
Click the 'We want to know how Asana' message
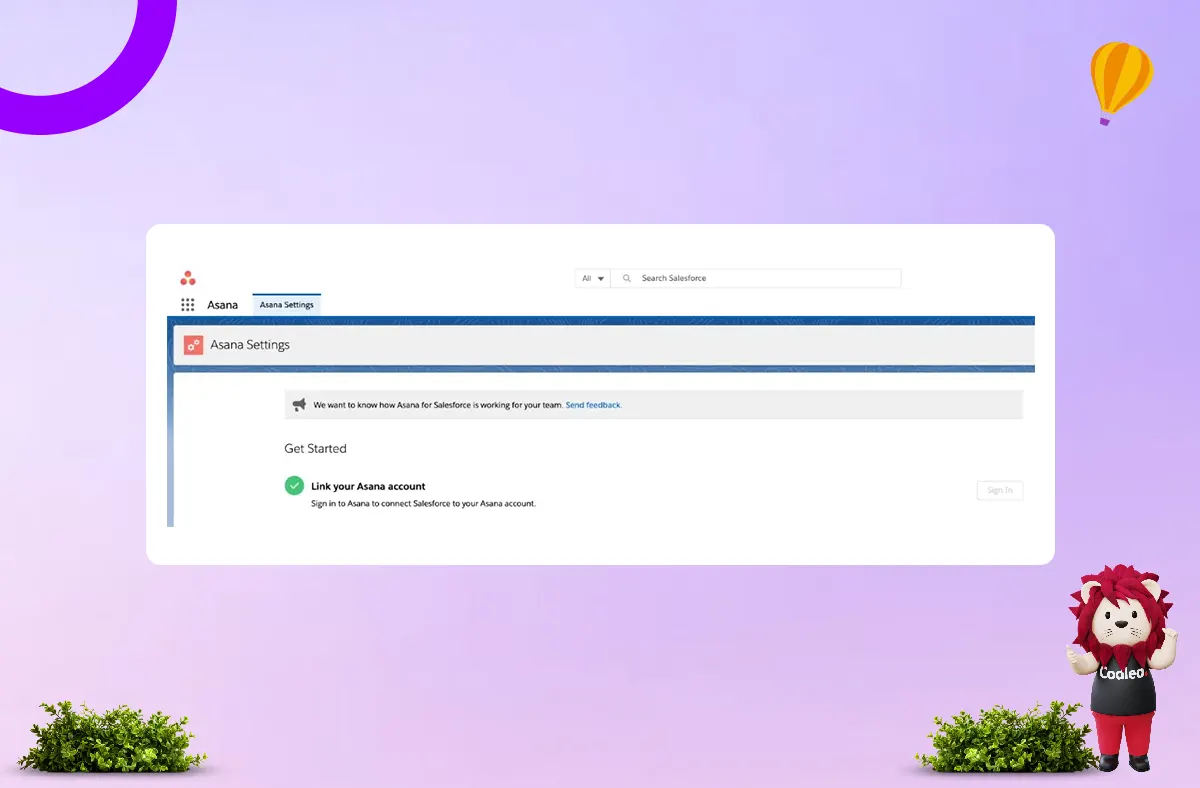(x=438, y=405)
